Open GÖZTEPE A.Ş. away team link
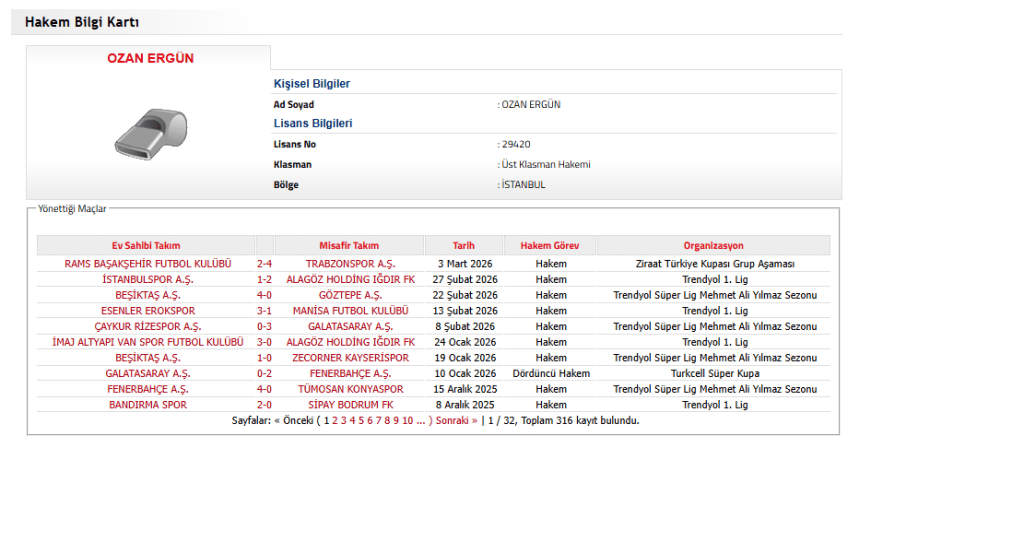The height and width of the screenshot is (554, 1024). (350, 295)
